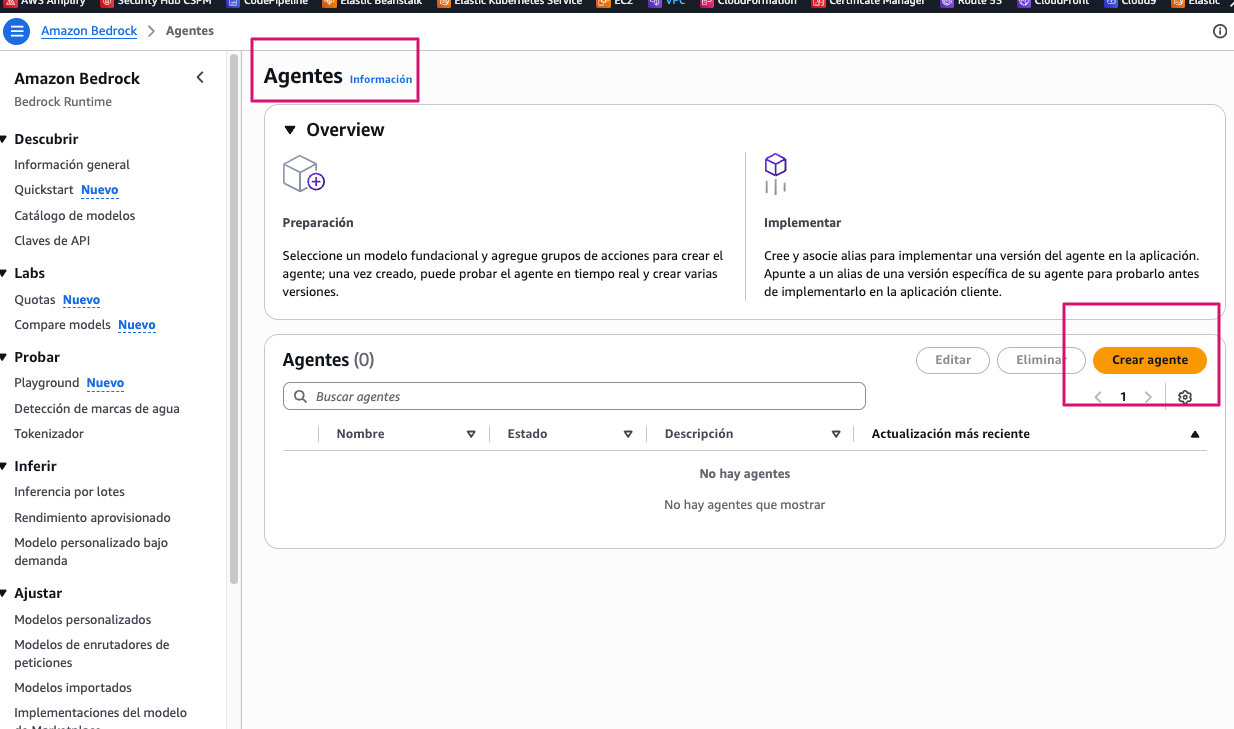
Task: Click the sidebar vertical scrollbar
Action: point(234,320)
